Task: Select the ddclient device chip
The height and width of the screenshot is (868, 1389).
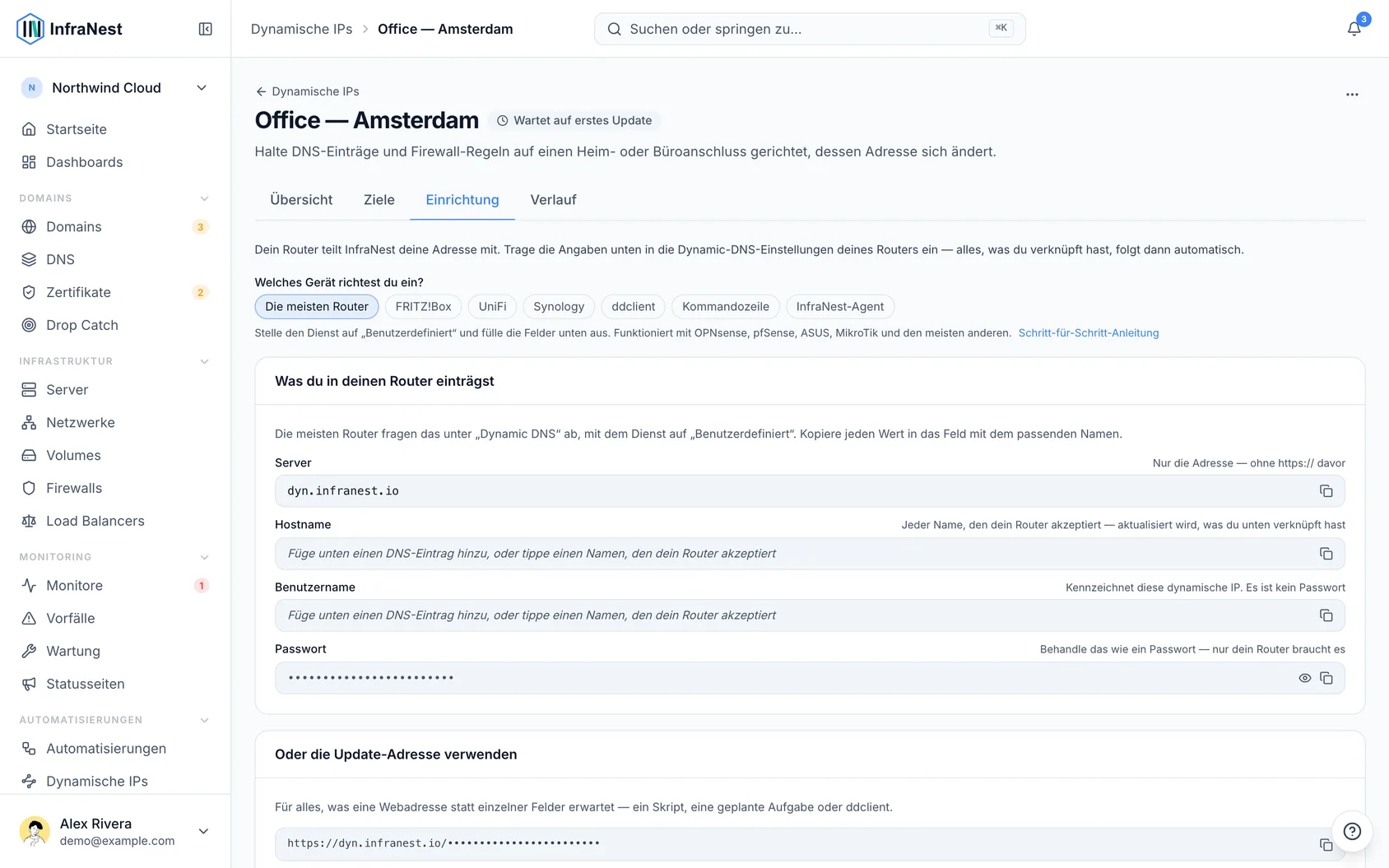Action: [x=634, y=307]
